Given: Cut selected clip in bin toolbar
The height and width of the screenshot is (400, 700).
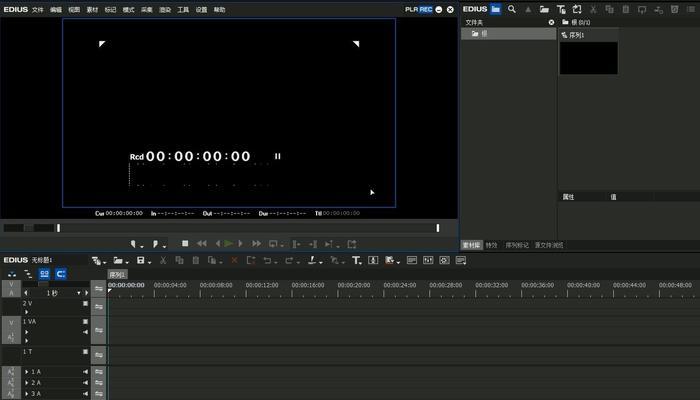Looking at the screenshot, I should click(593, 9).
